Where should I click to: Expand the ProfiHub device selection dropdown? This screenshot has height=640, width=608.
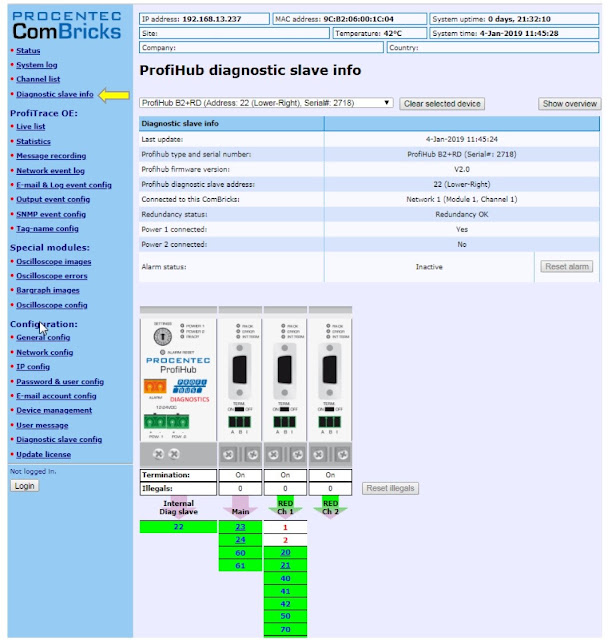pyautogui.click(x=266, y=103)
